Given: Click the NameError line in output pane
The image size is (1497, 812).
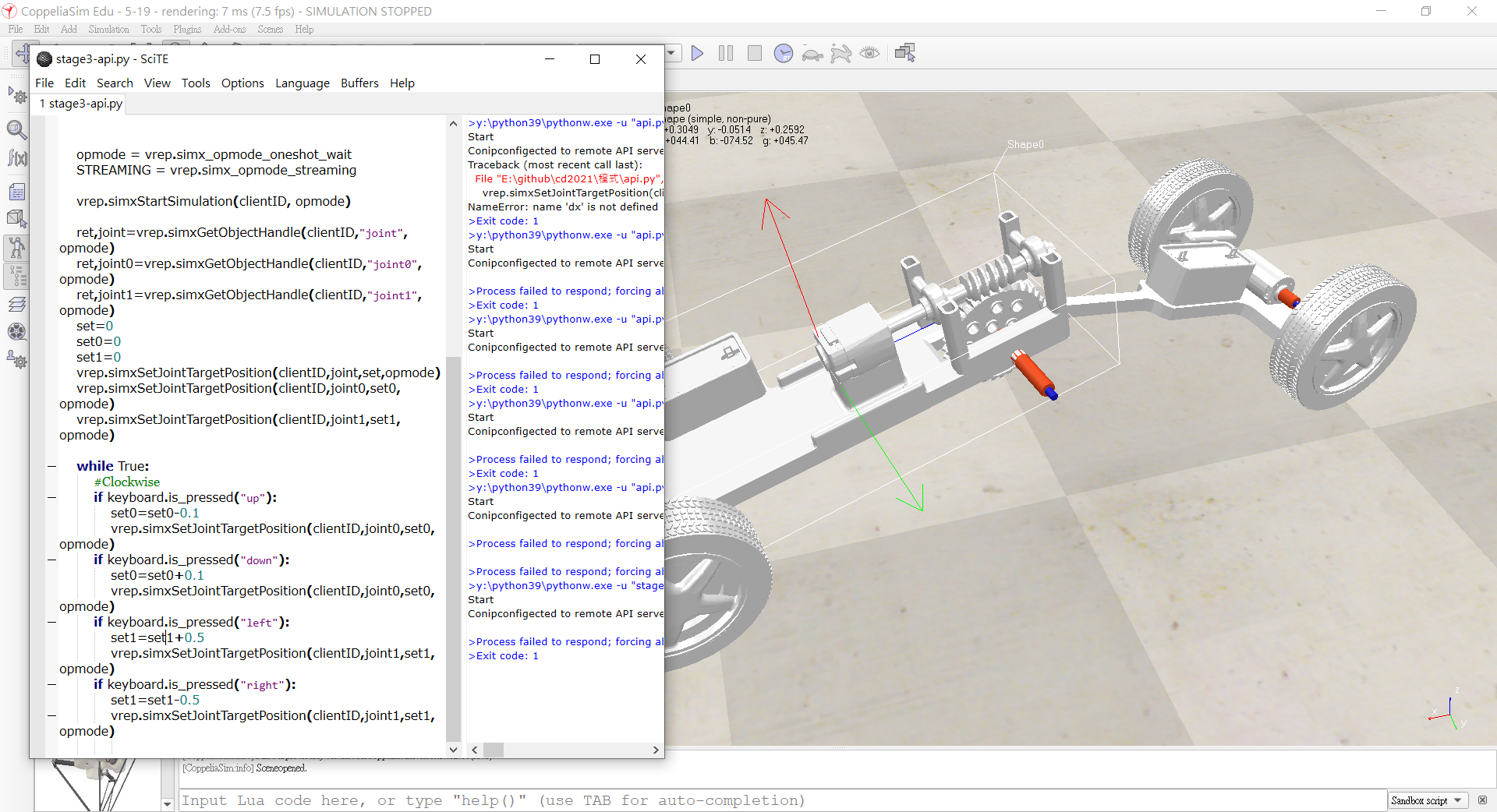Looking at the screenshot, I should pos(563,207).
